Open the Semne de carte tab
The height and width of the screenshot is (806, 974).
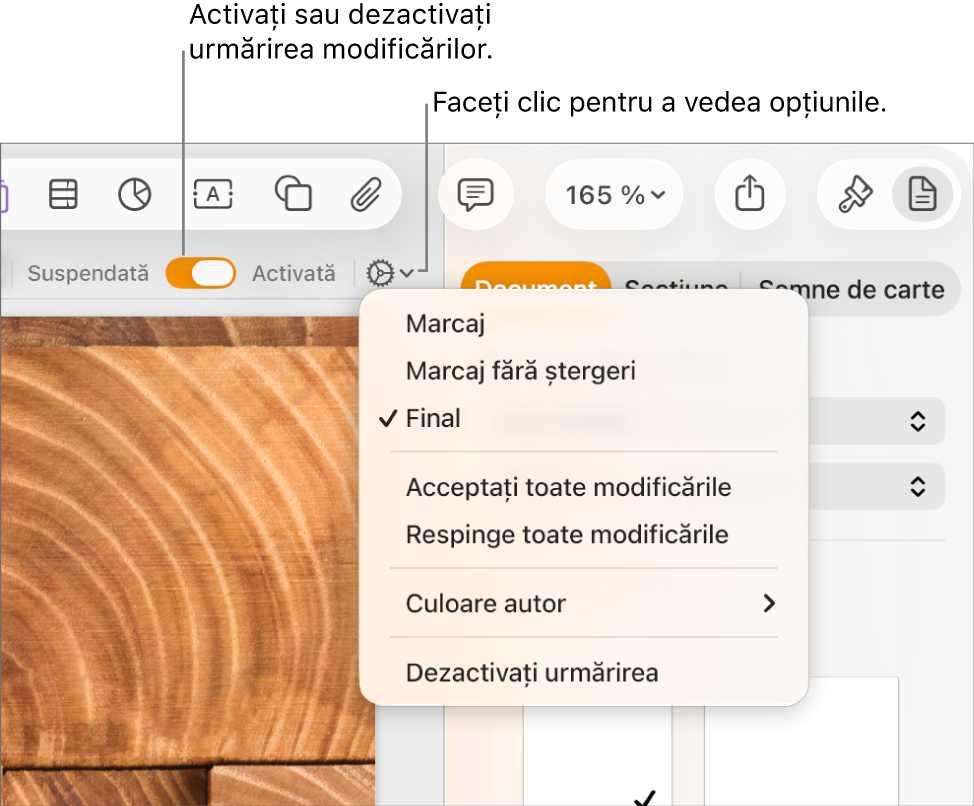point(851,289)
